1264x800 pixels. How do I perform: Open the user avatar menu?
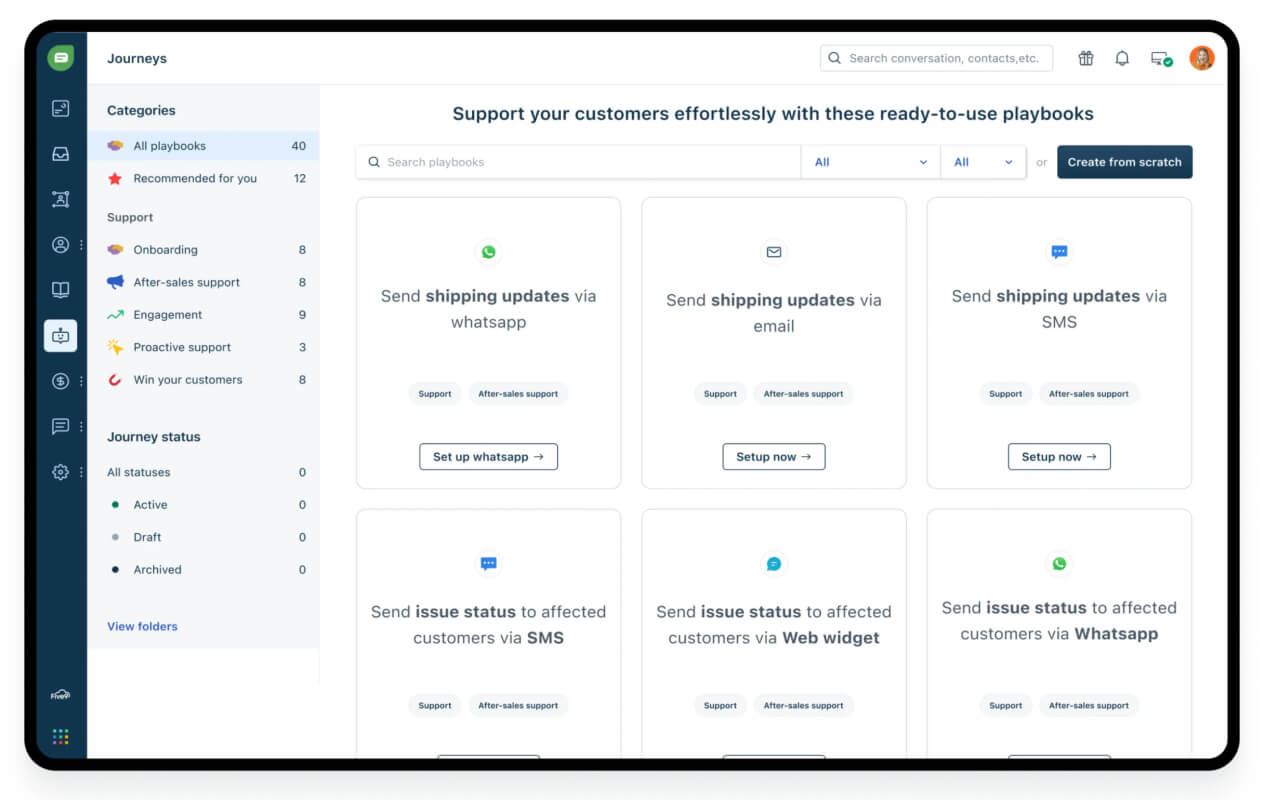click(1202, 58)
